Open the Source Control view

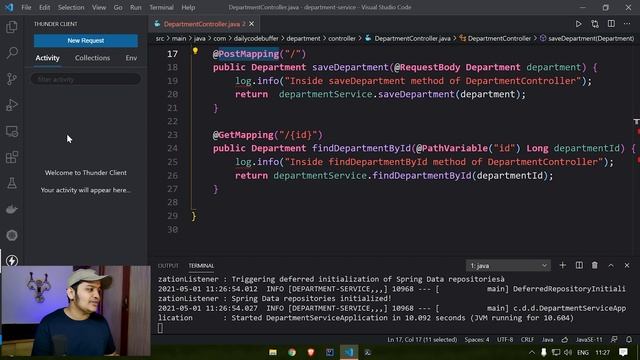pyautogui.click(x=12, y=79)
